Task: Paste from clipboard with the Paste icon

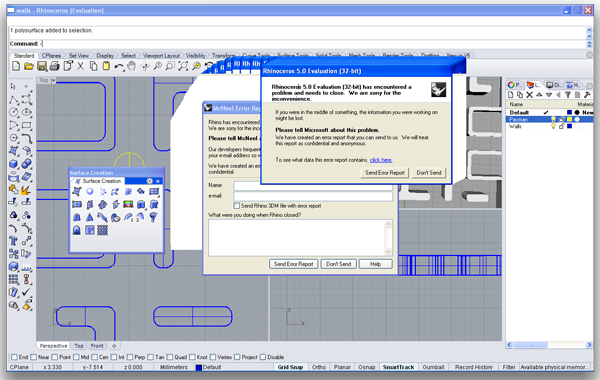Action: [106, 66]
